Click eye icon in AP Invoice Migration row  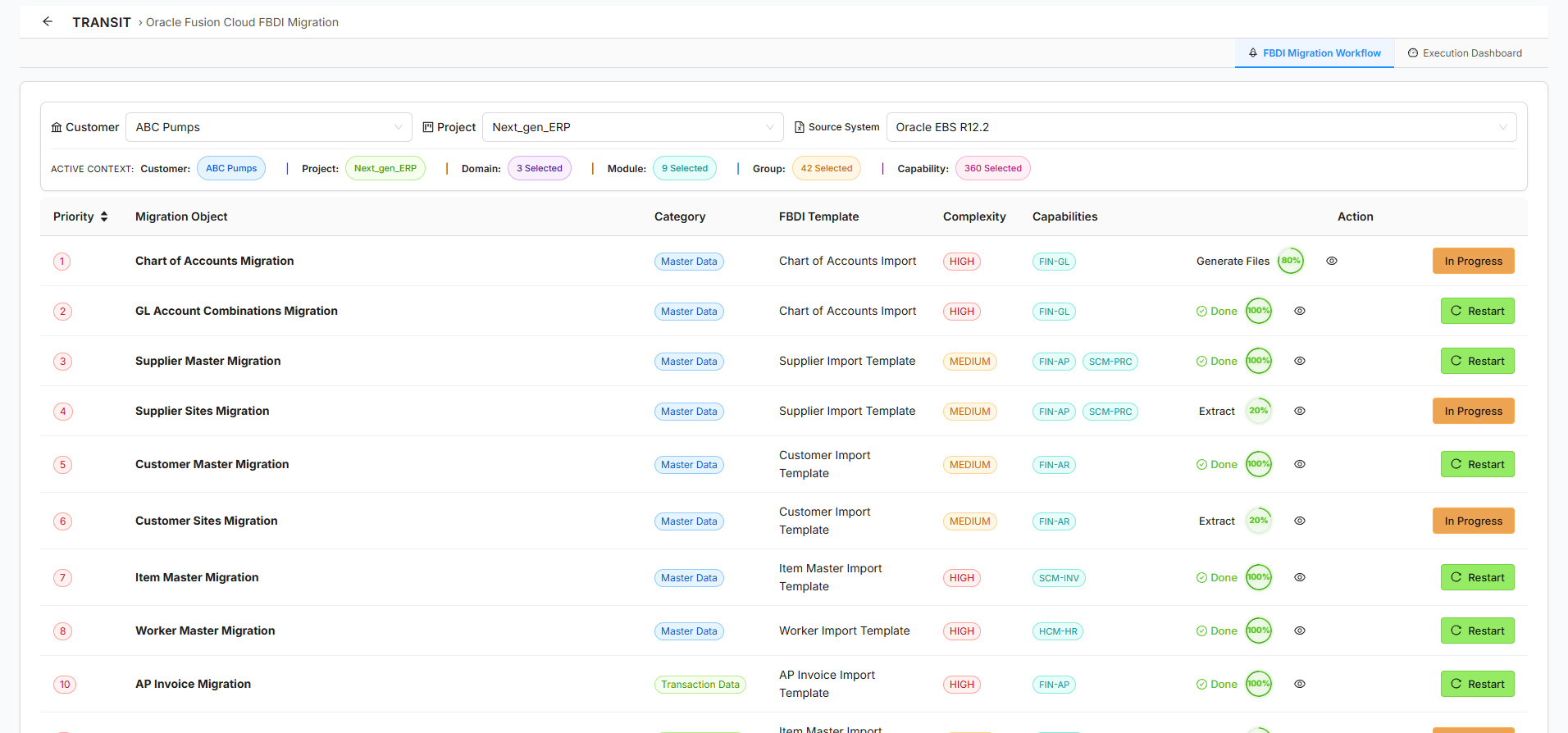pyautogui.click(x=1300, y=684)
